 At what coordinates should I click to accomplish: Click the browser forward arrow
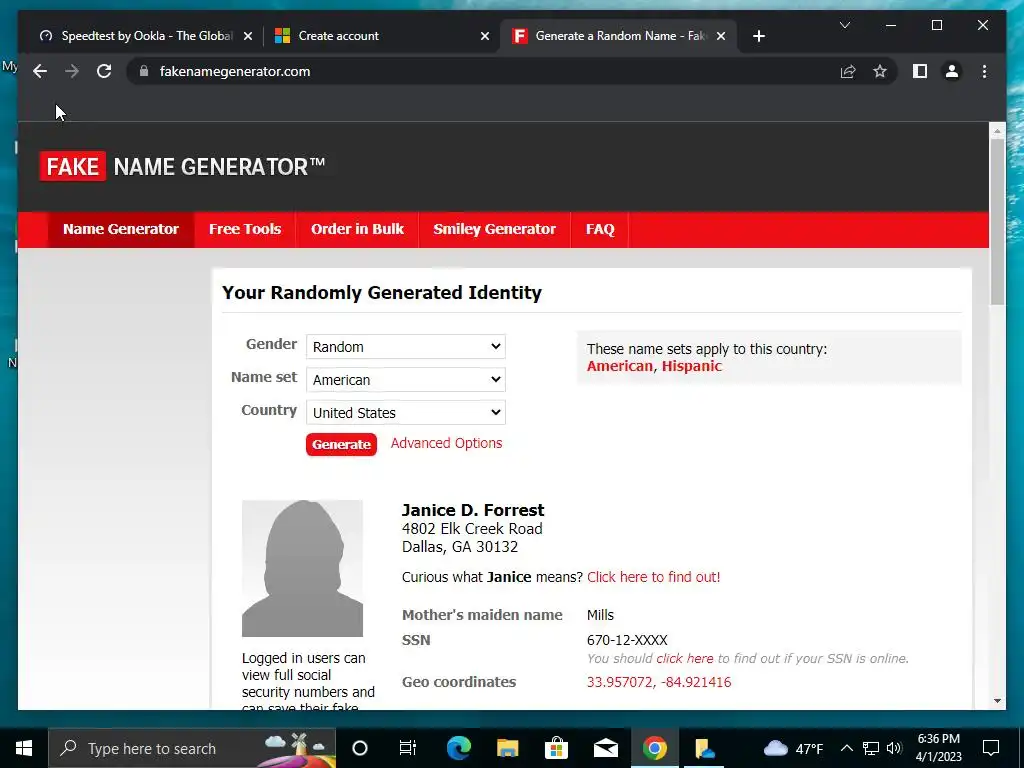pyautogui.click(x=72, y=71)
